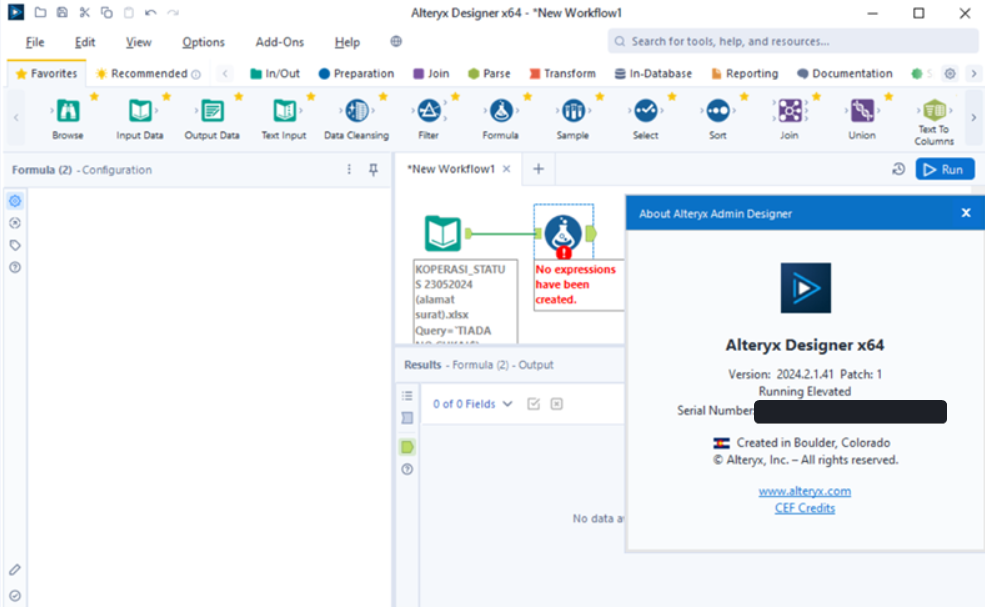Collapse tool categories using the left chevron
The image size is (985, 607).
click(x=225, y=73)
